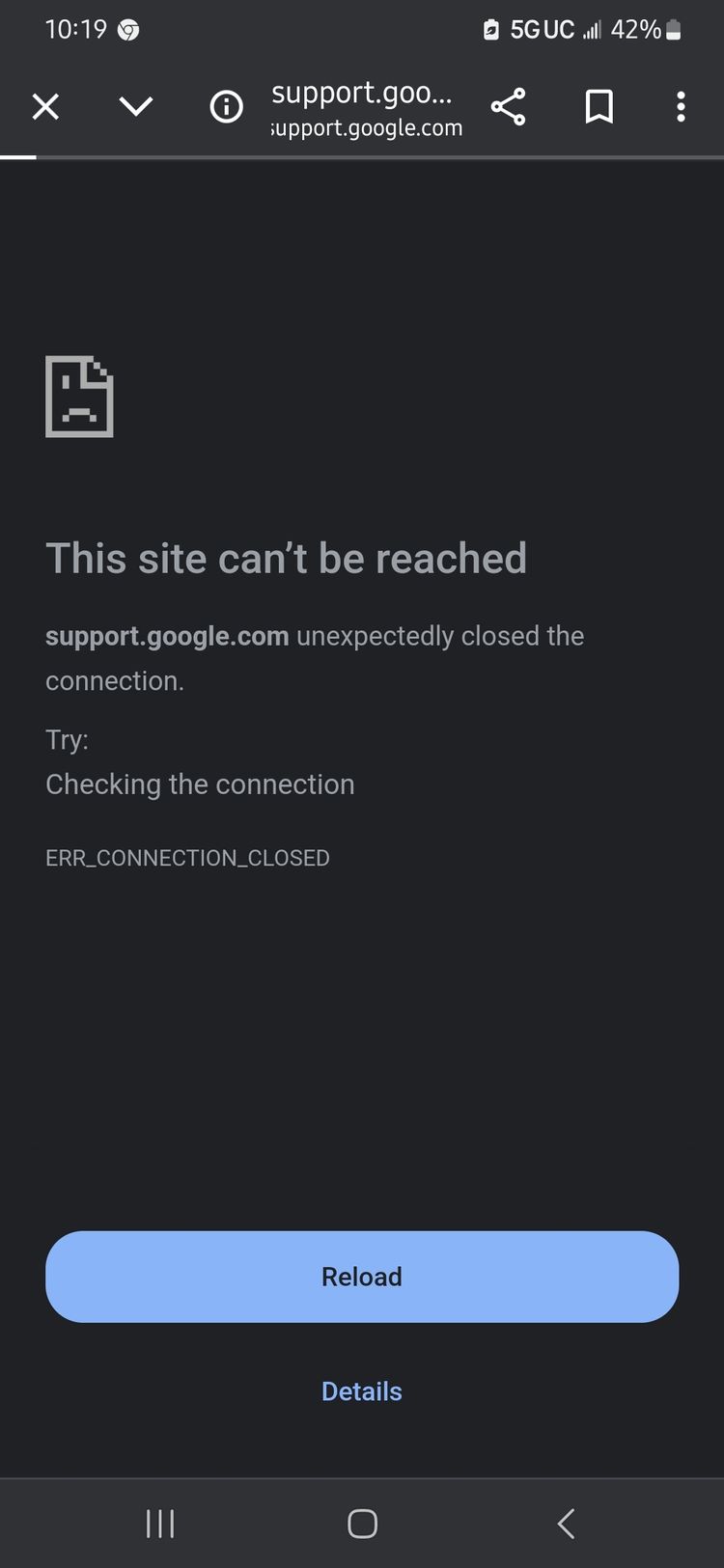Close the custom tab with X icon
Viewport: 724px width, 1568px height.
(45, 106)
